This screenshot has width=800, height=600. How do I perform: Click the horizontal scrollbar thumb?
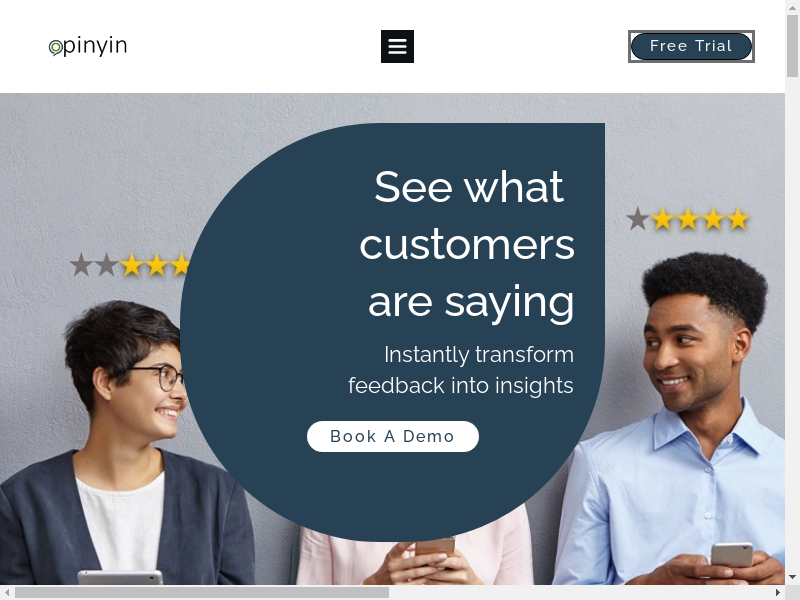[202, 592]
